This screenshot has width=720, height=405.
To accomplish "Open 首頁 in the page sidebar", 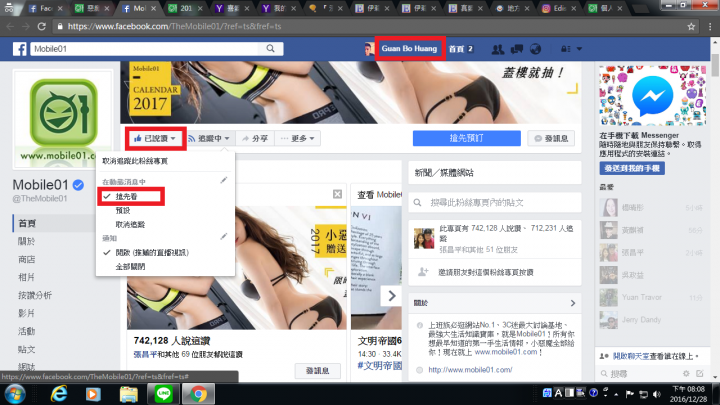I will pos(27,223).
